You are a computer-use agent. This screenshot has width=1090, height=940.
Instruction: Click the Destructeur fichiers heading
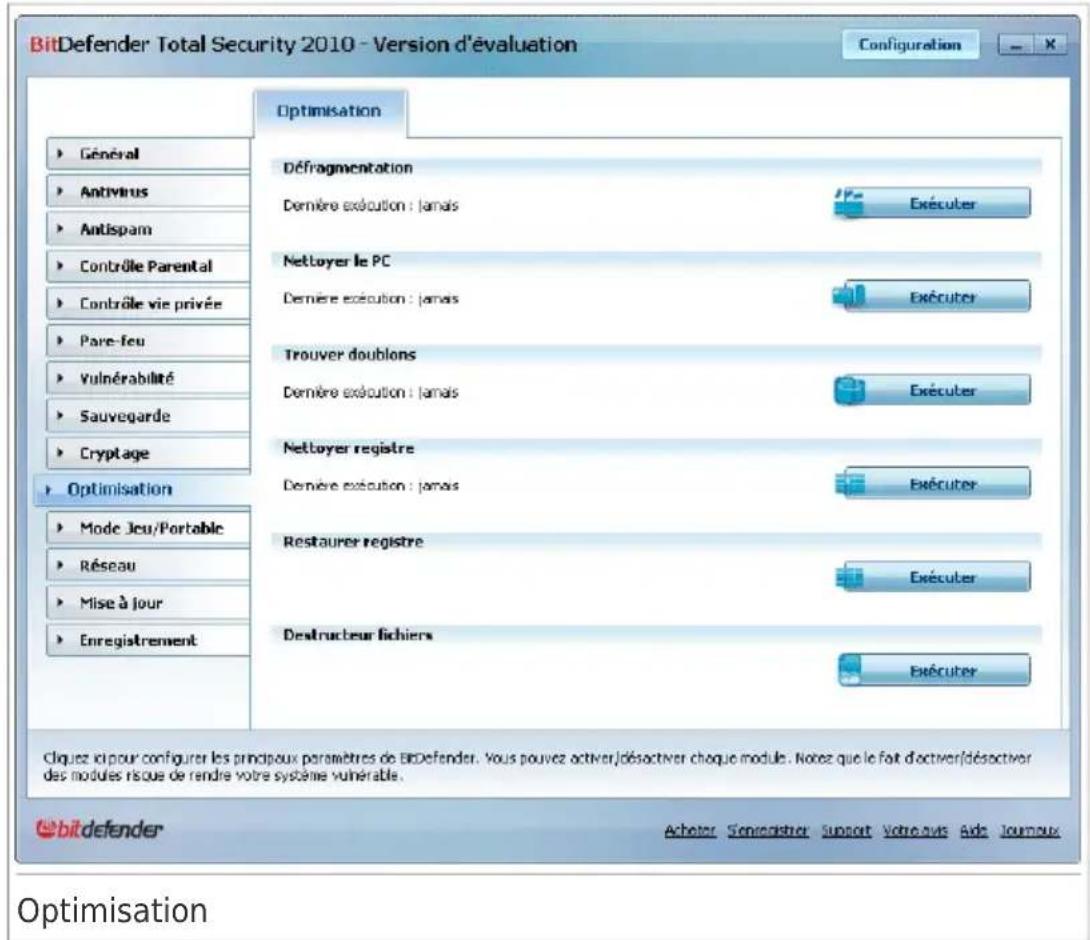(358, 635)
